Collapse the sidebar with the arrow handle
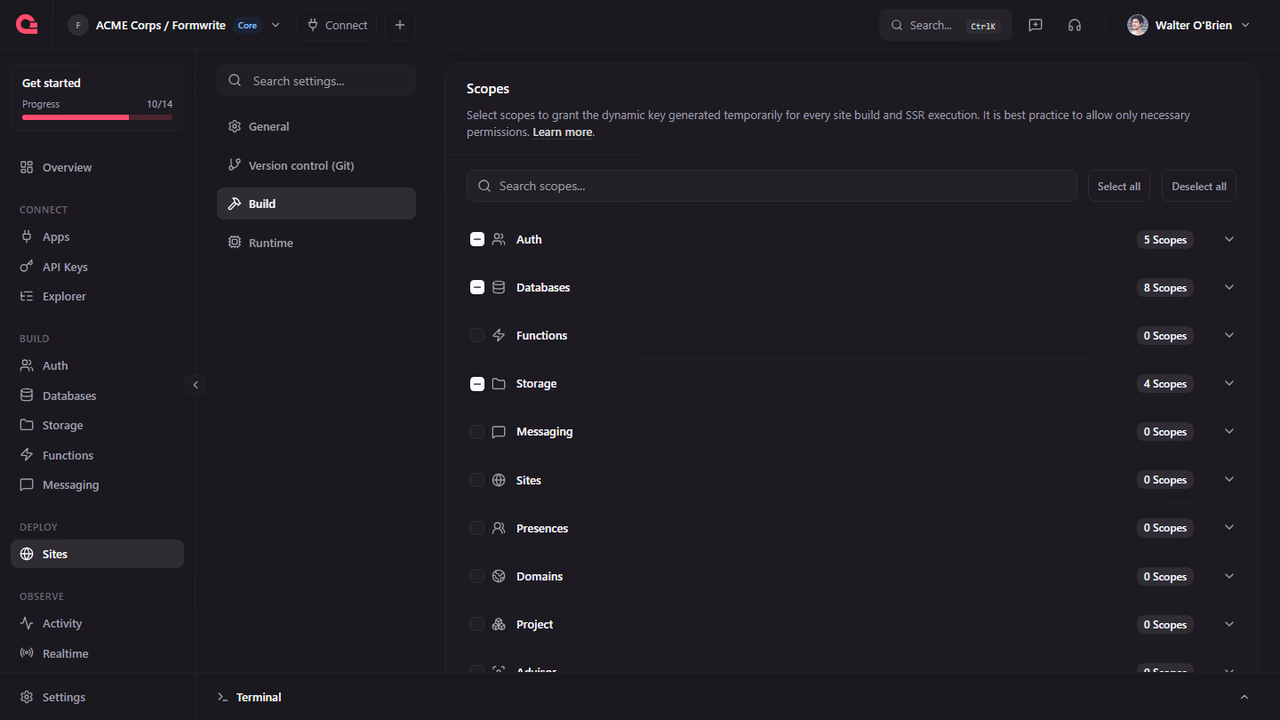The width and height of the screenshot is (1280, 720). pos(196,385)
